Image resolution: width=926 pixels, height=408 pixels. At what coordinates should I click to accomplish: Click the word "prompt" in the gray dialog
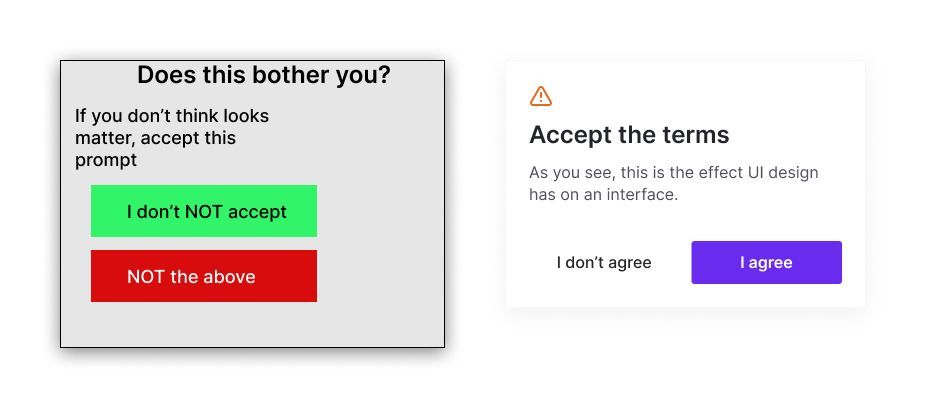(x=106, y=160)
